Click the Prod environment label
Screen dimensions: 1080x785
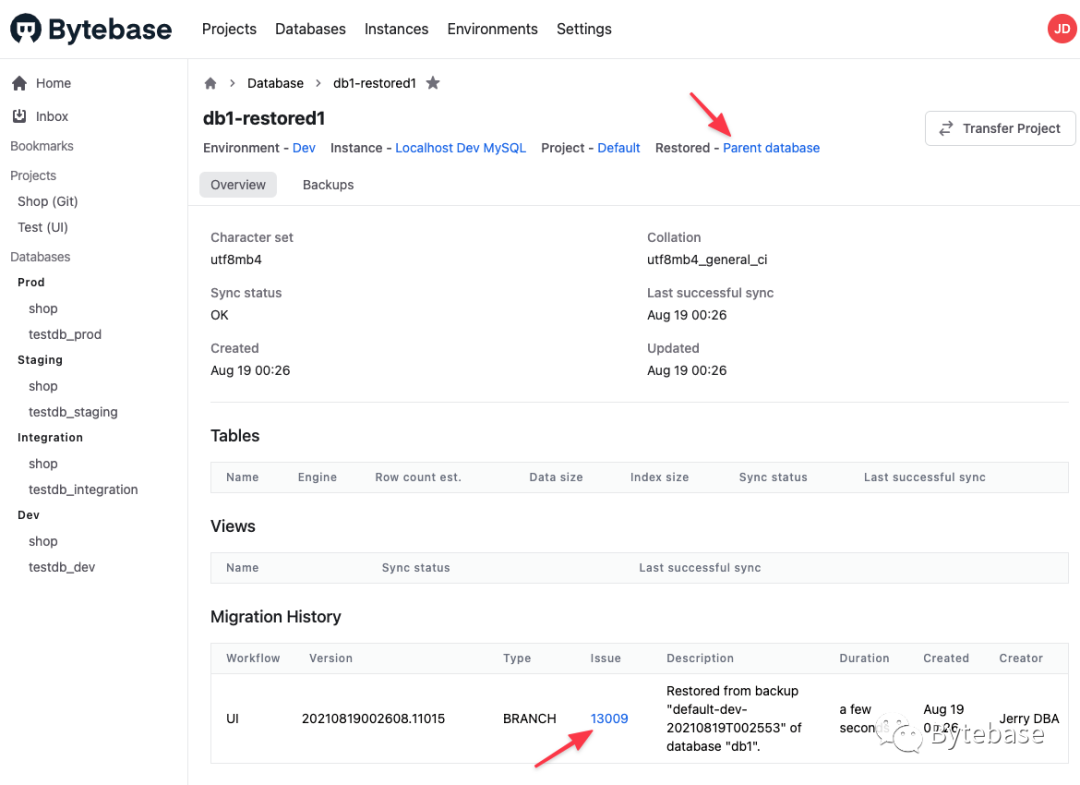pyautogui.click(x=31, y=282)
